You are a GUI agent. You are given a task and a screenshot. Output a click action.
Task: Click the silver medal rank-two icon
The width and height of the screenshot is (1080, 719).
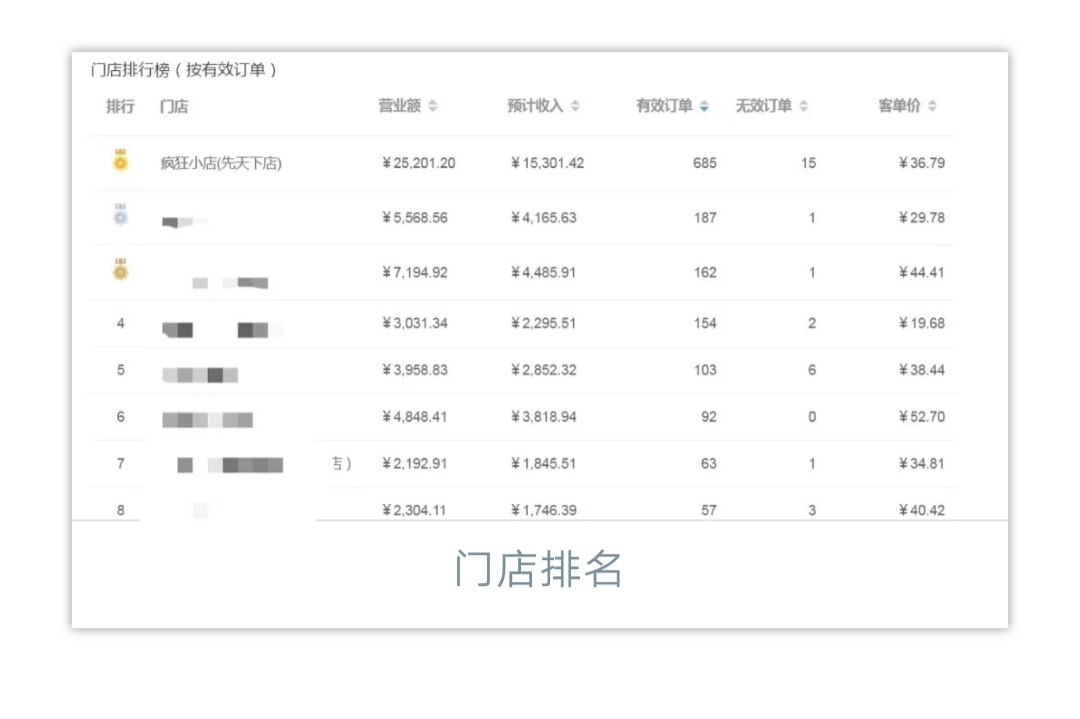click(121, 214)
